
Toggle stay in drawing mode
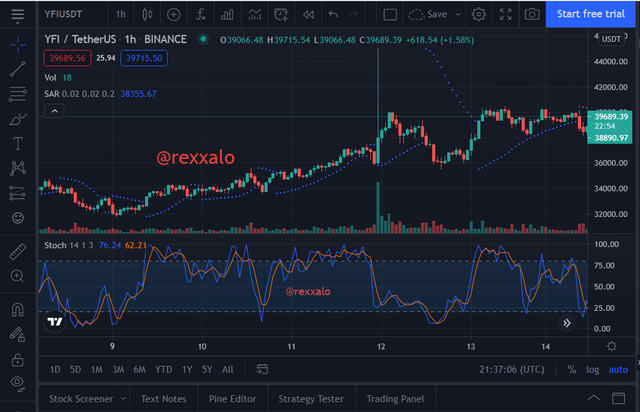pos(18,334)
